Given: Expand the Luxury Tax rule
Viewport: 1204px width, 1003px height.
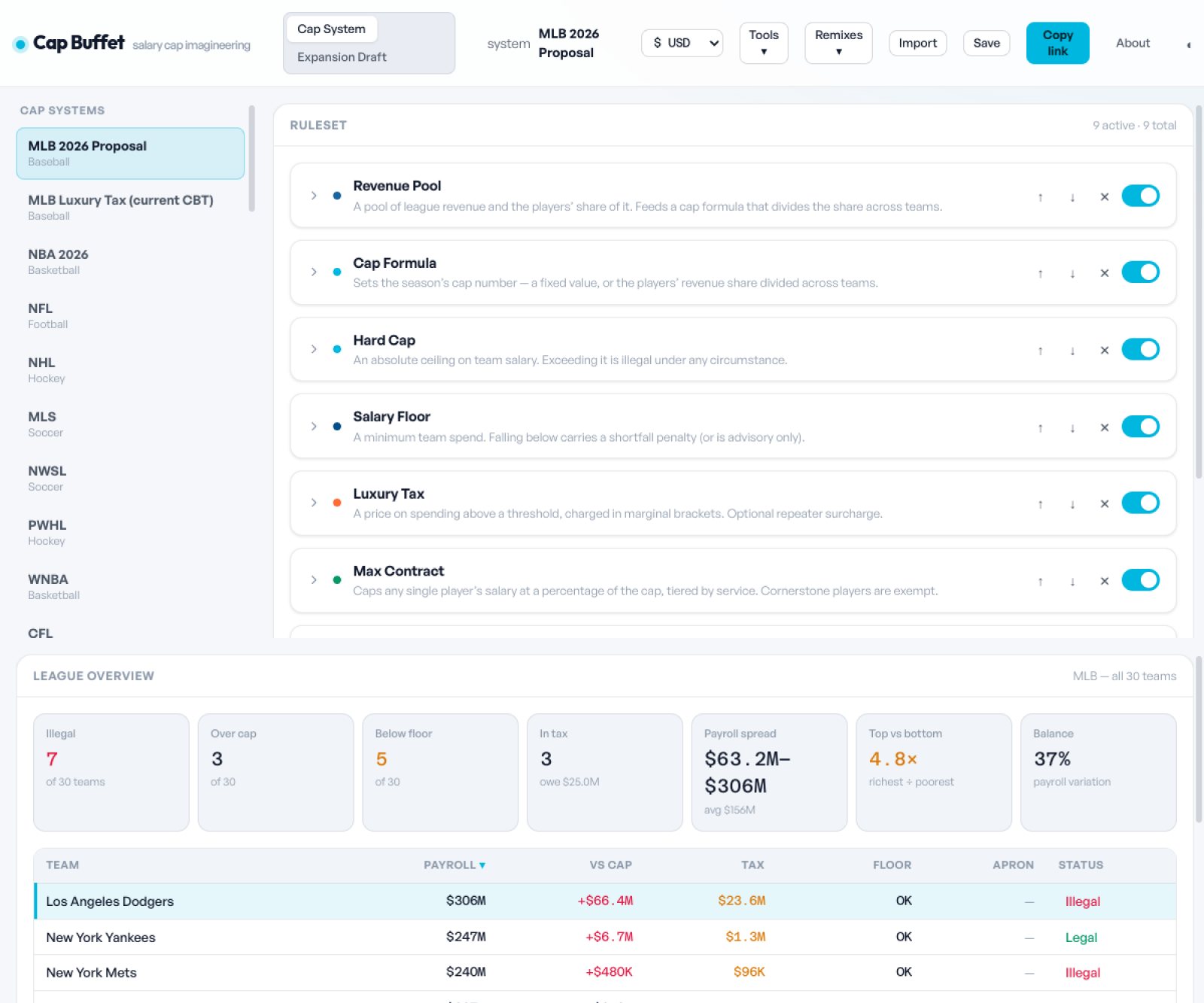Looking at the screenshot, I should [x=314, y=503].
